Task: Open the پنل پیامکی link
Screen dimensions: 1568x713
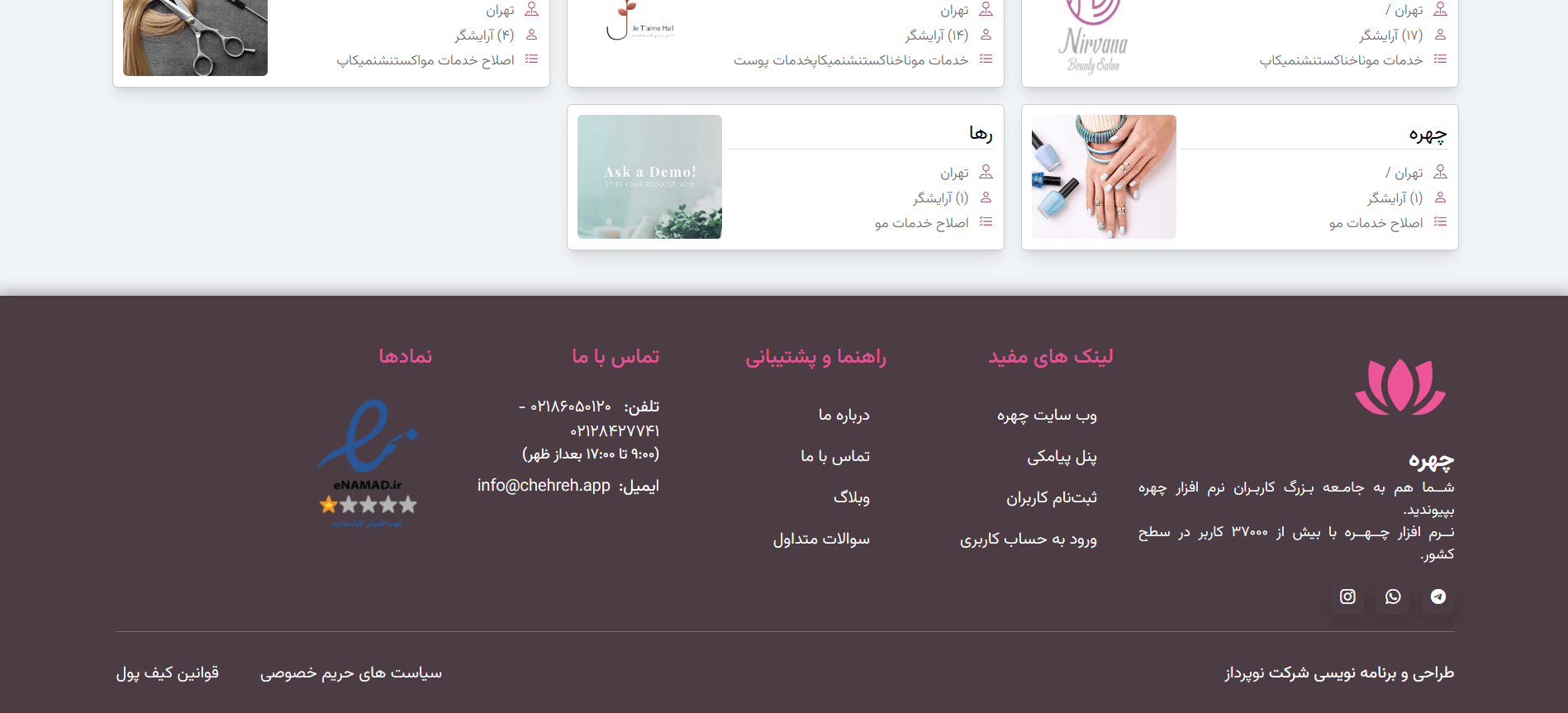Action: [x=1062, y=456]
